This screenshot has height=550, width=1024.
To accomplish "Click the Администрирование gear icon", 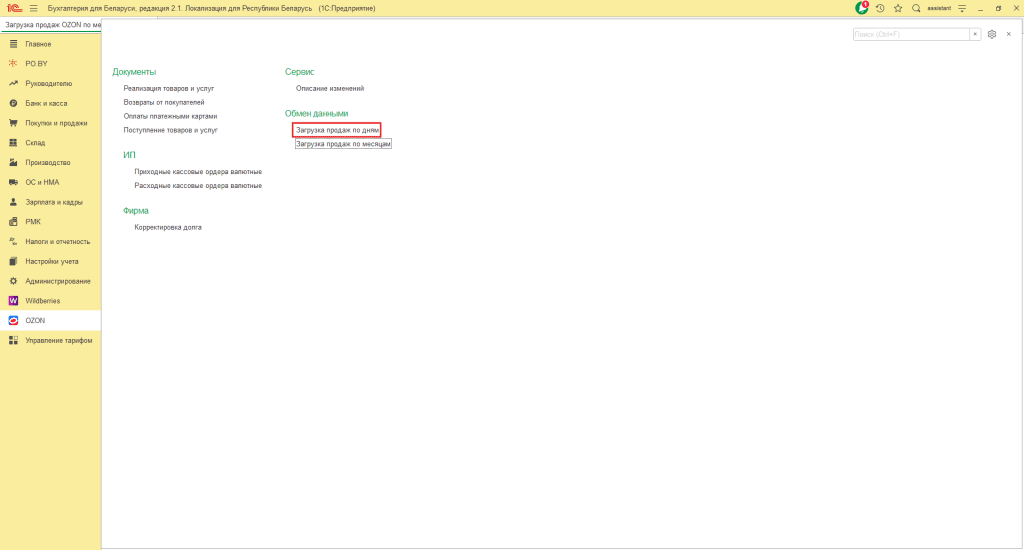I will click(x=13, y=281).
